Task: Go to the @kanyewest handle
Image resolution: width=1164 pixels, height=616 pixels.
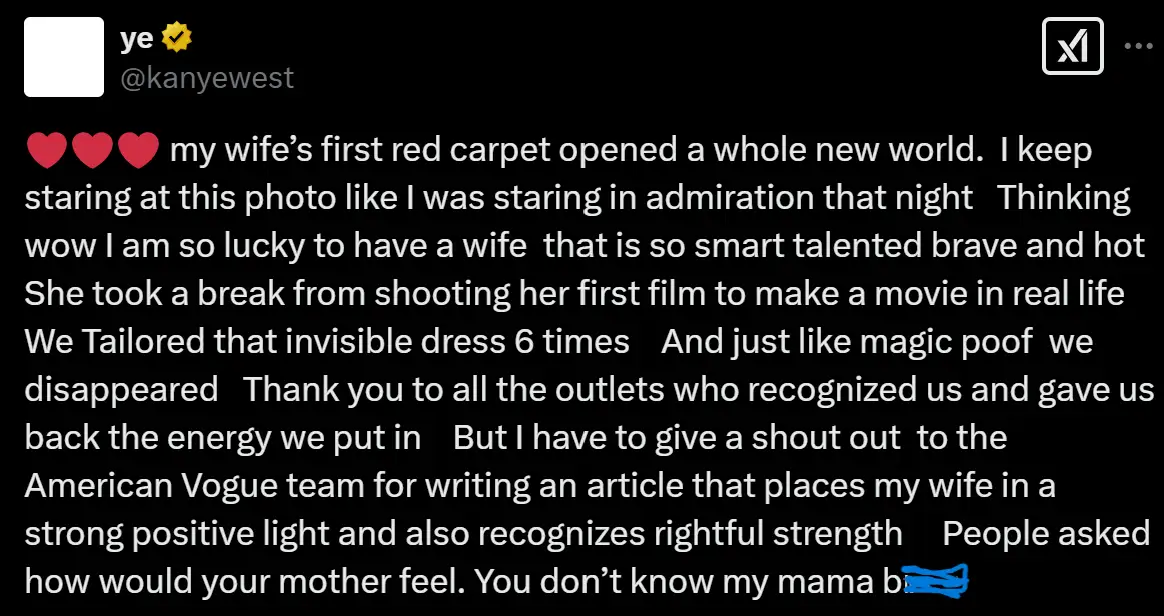Action: (x=207, y=78)
